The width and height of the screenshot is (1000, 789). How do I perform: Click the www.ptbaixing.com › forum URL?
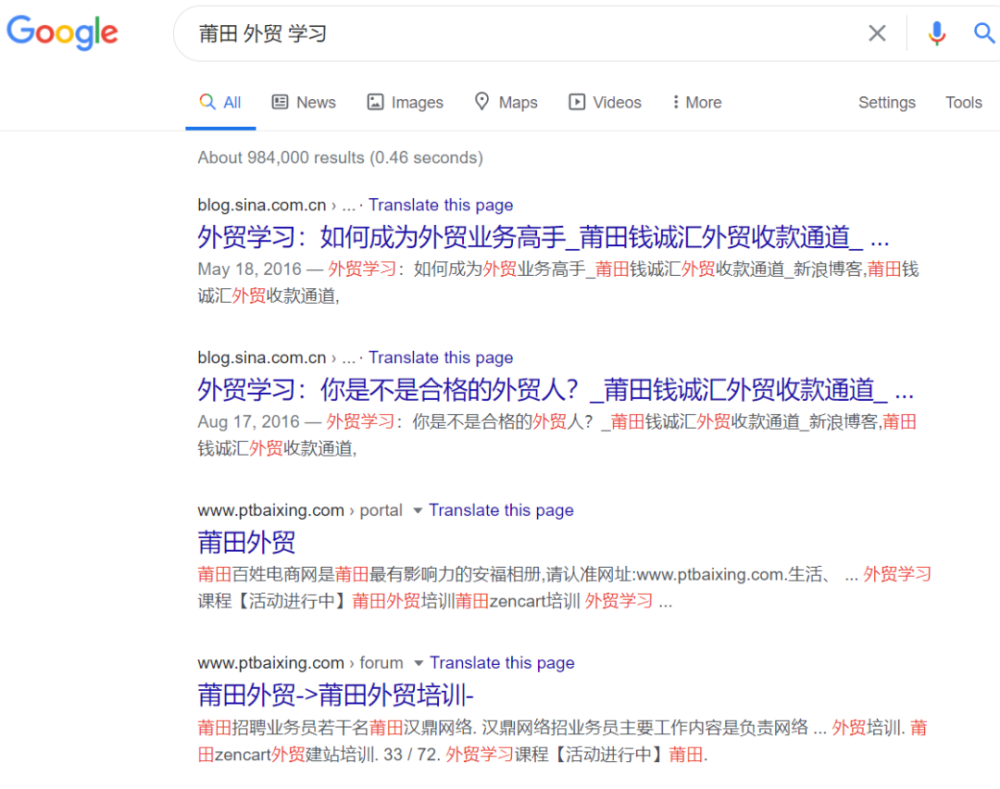point(300,663)
